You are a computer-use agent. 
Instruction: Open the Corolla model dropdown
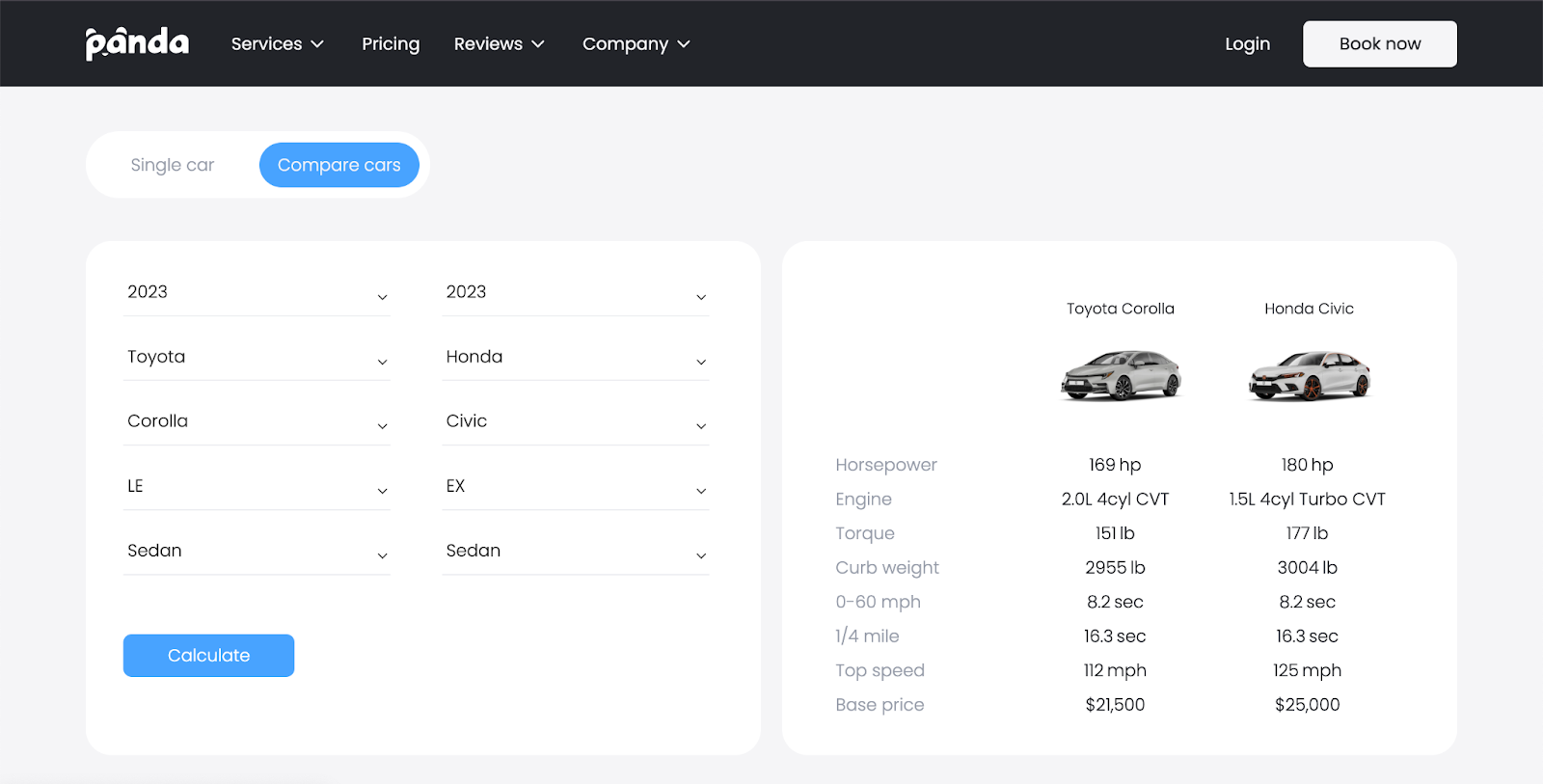(x=257, y=421)
